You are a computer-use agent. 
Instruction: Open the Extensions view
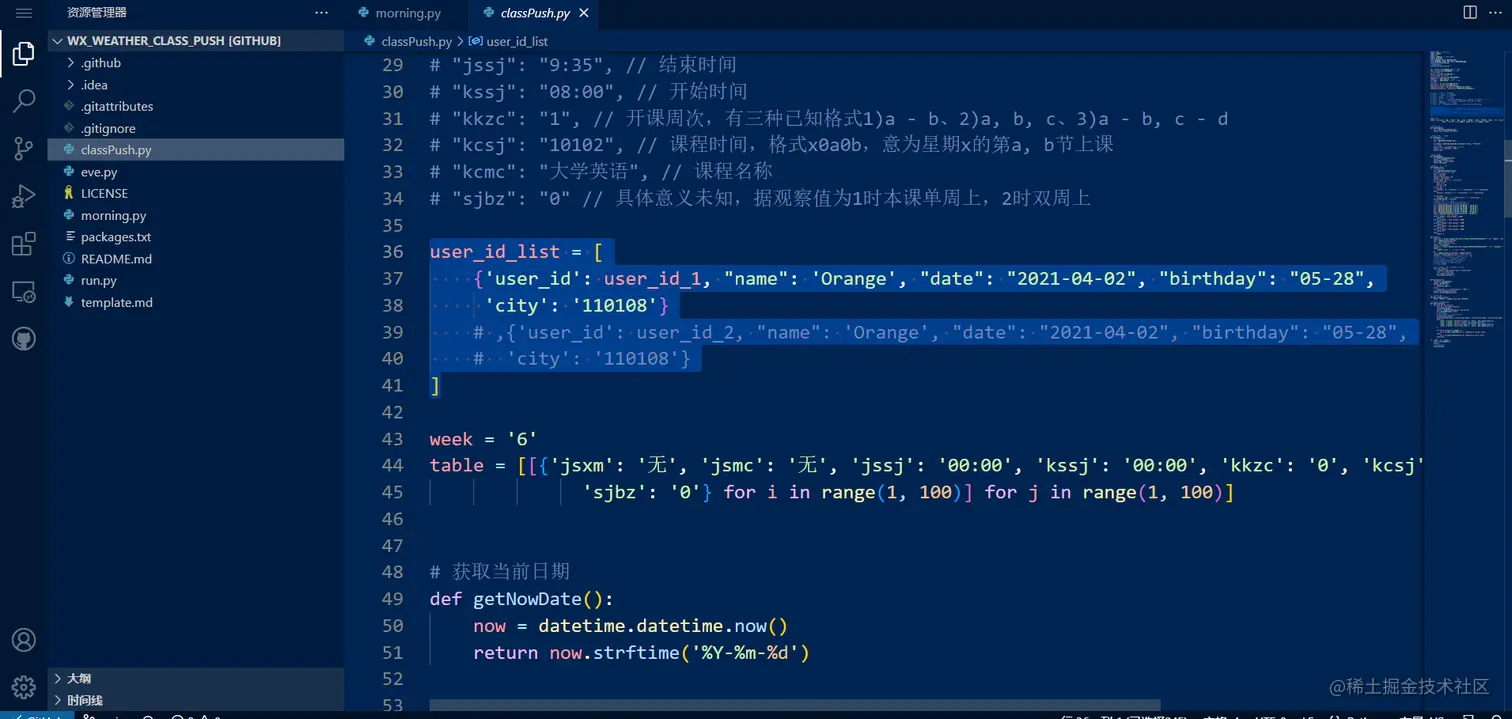(x=24, y=245)
